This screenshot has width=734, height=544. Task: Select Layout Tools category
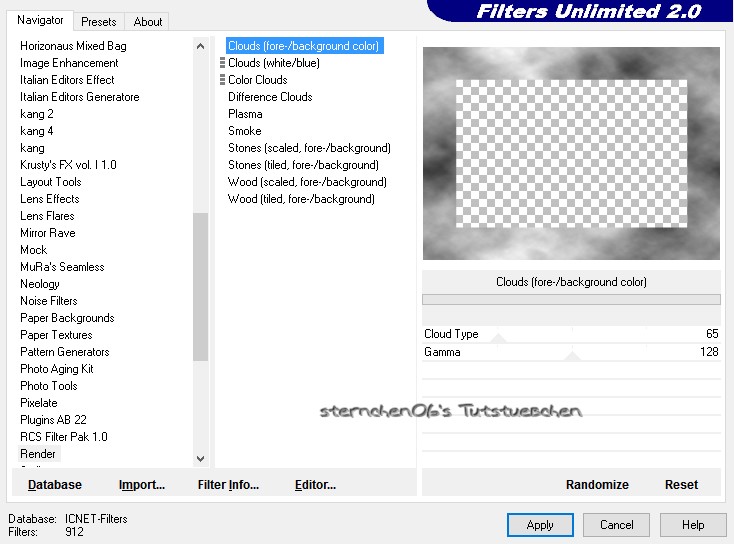[51, 182]
